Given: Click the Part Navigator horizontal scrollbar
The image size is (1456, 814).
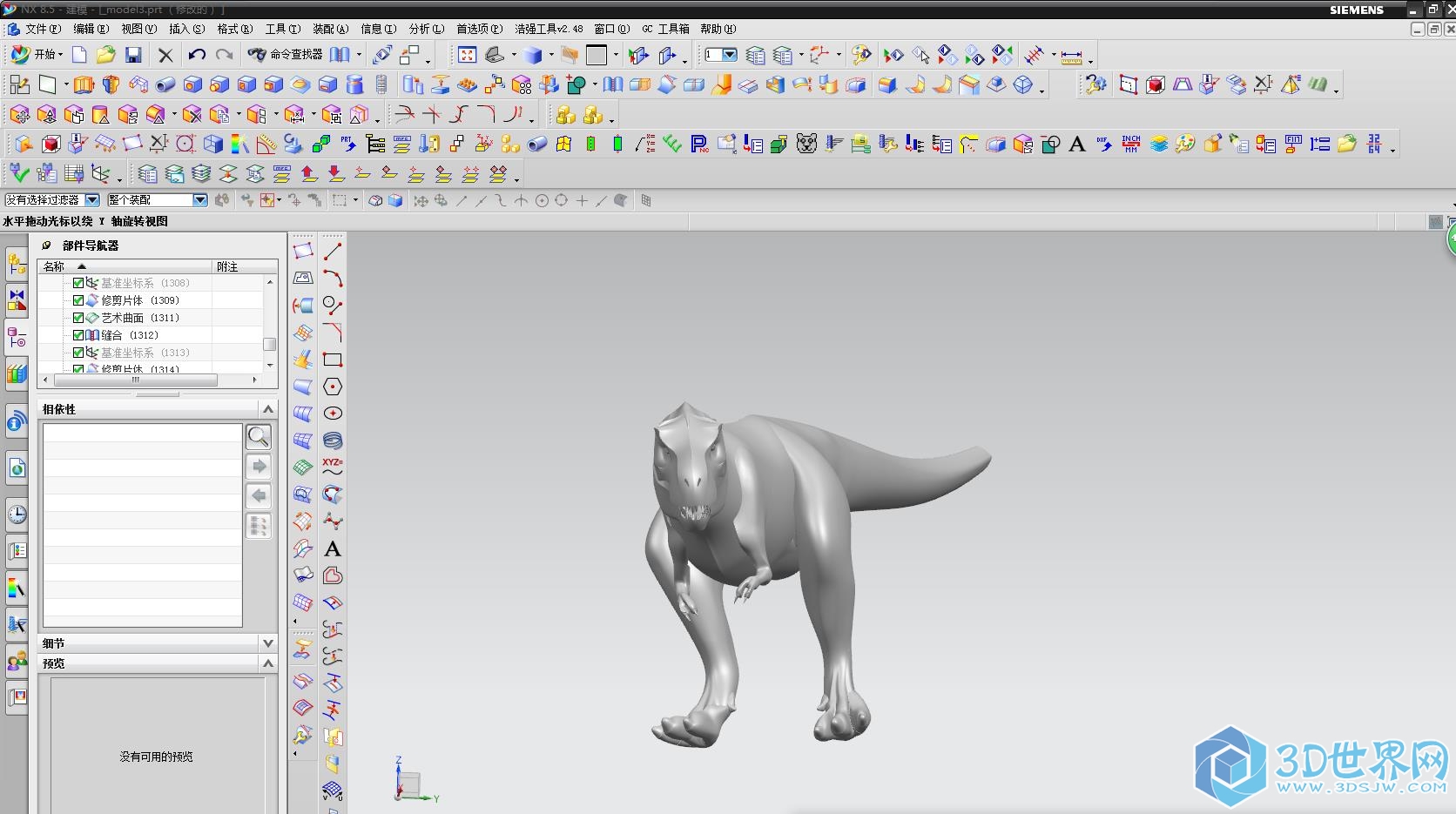Looking at the screenshot, I should (135, 380).
